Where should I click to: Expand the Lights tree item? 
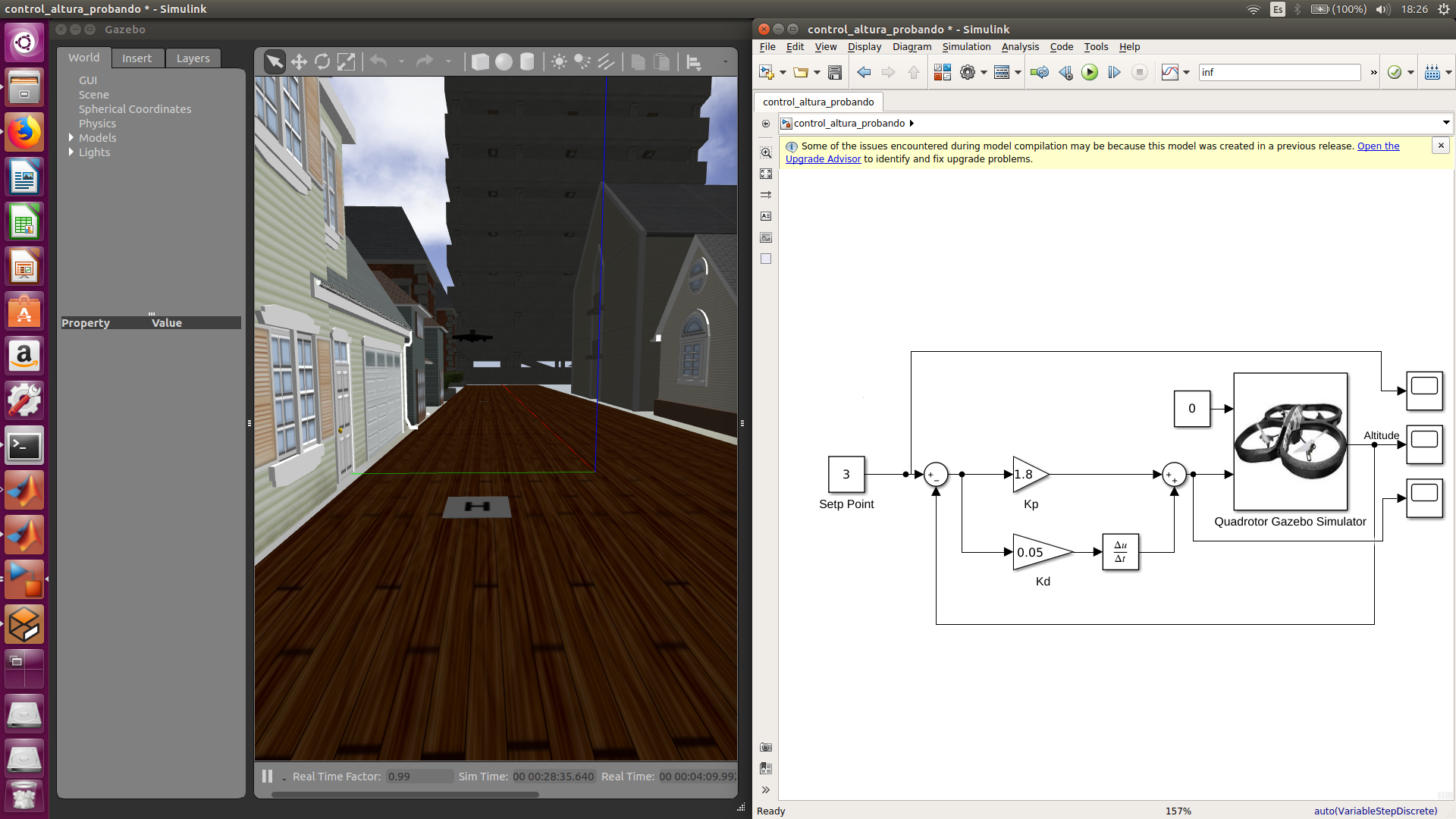(71, 152)
